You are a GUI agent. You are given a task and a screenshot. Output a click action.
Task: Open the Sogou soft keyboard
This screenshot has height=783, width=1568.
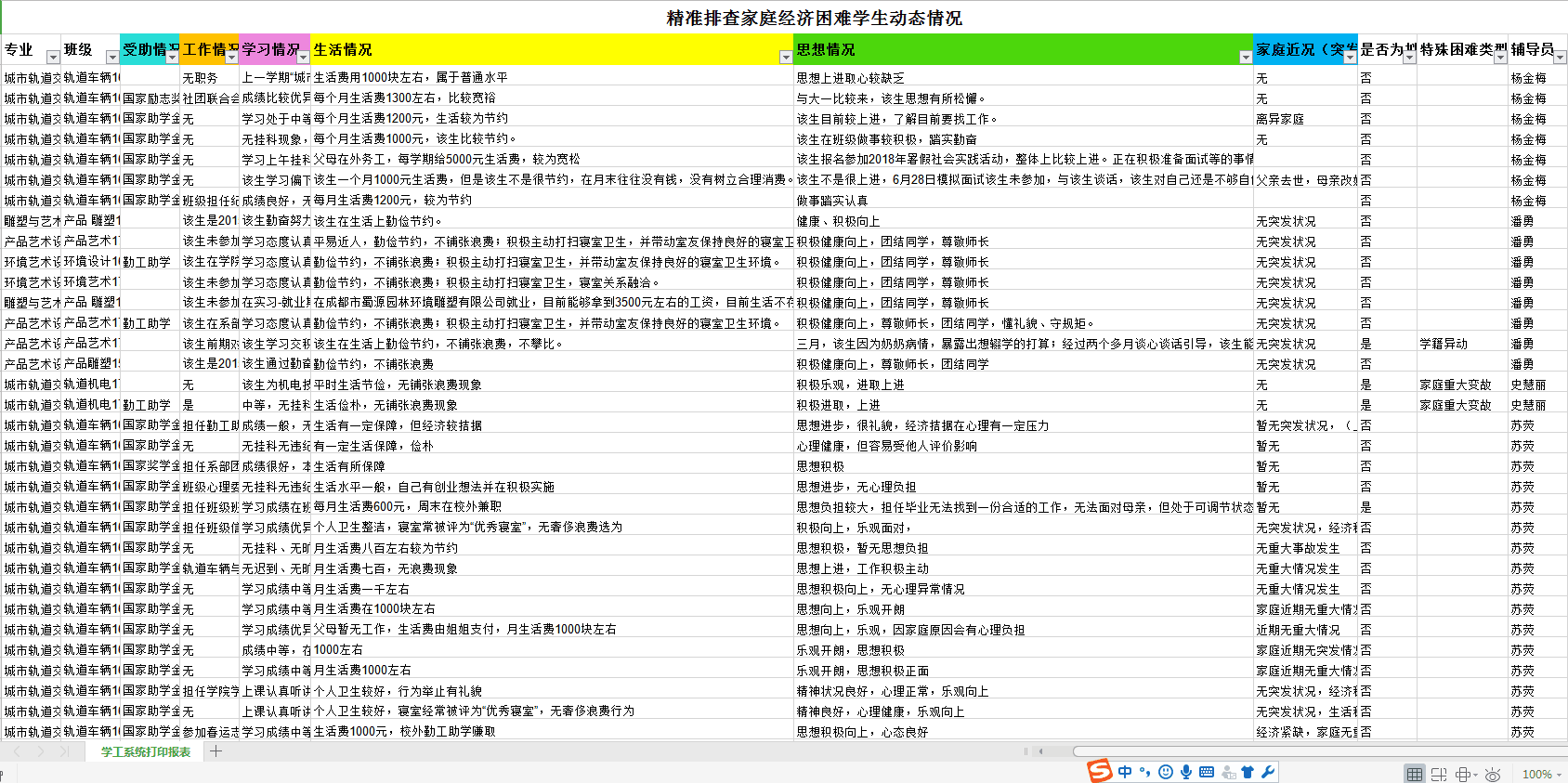coord(1207,772)
